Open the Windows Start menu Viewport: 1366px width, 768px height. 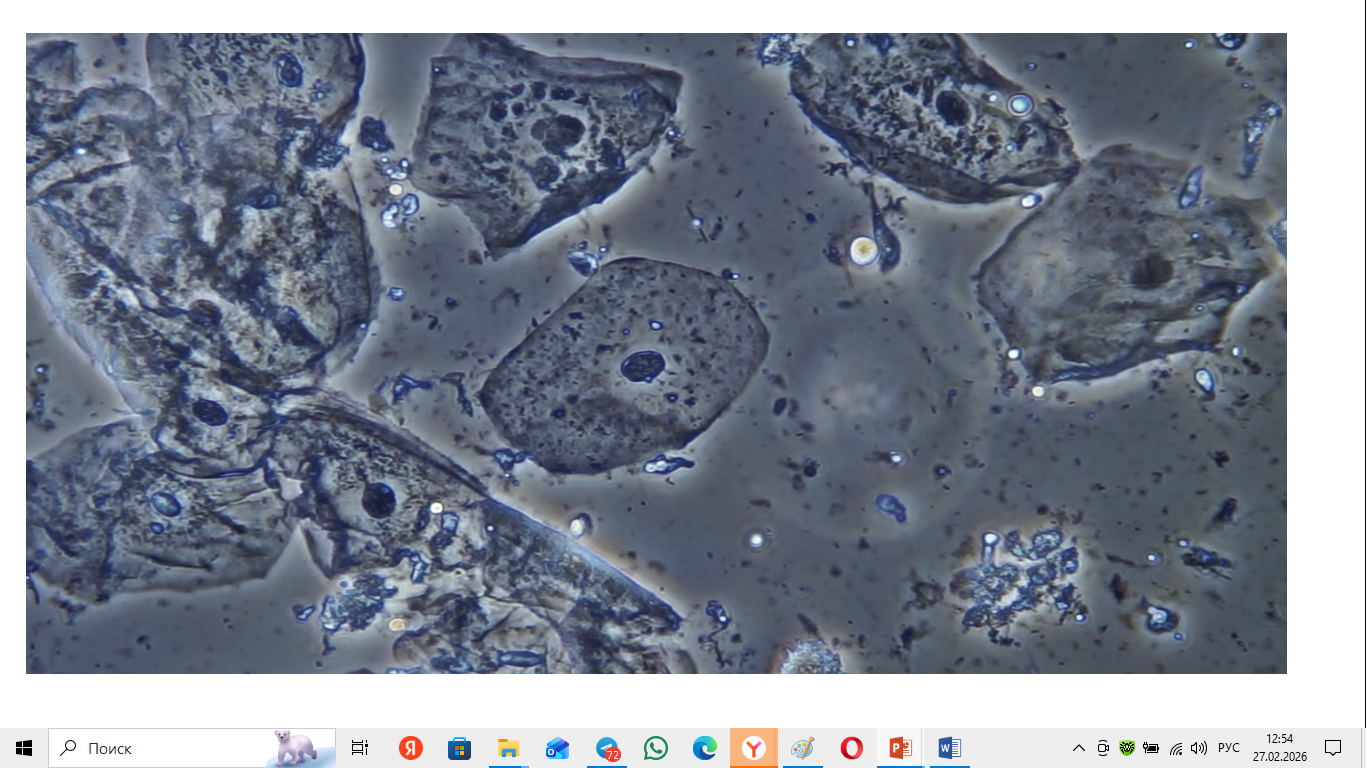coord(24,748)
